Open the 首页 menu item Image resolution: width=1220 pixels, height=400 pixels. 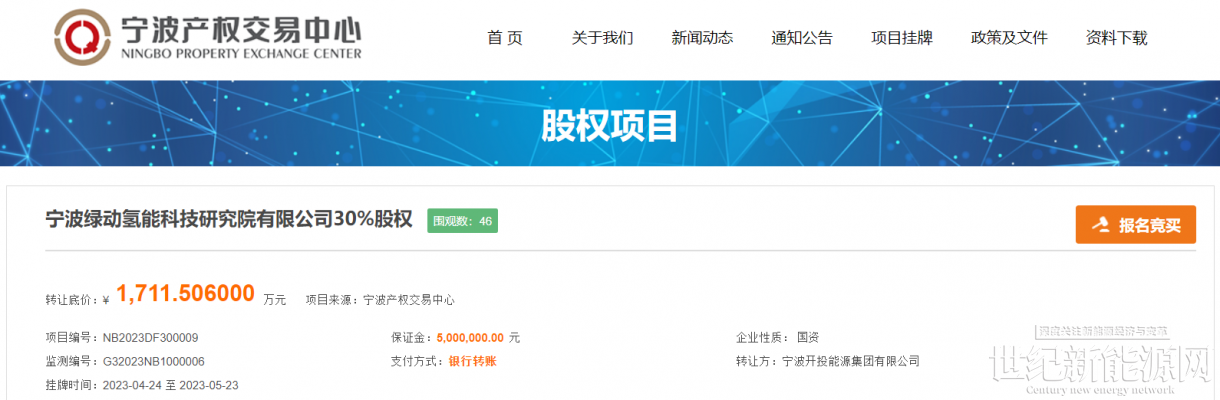pyautogui.click(x=505, y=38)
